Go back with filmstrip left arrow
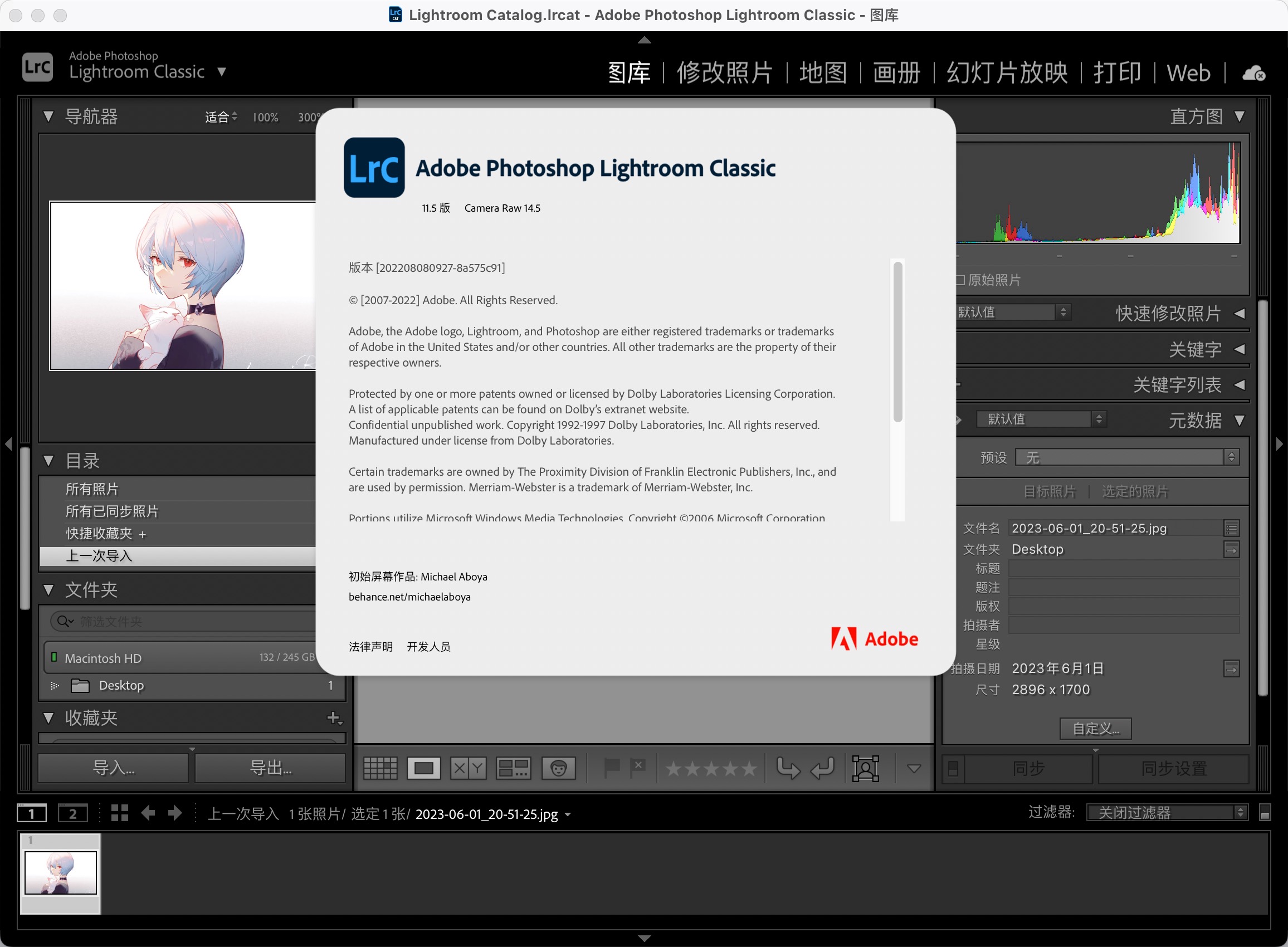1288x947 pixels. tap(148, 812)
